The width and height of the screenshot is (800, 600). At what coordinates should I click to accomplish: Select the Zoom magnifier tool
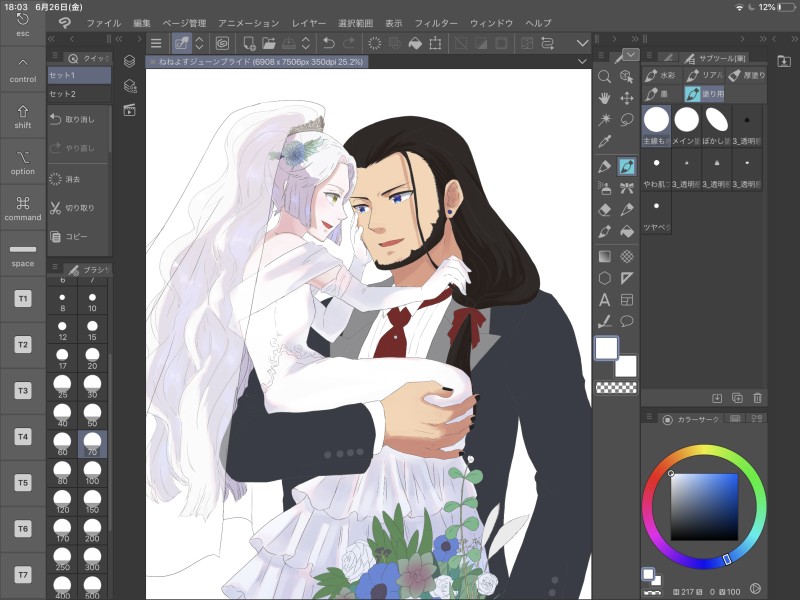605,77
